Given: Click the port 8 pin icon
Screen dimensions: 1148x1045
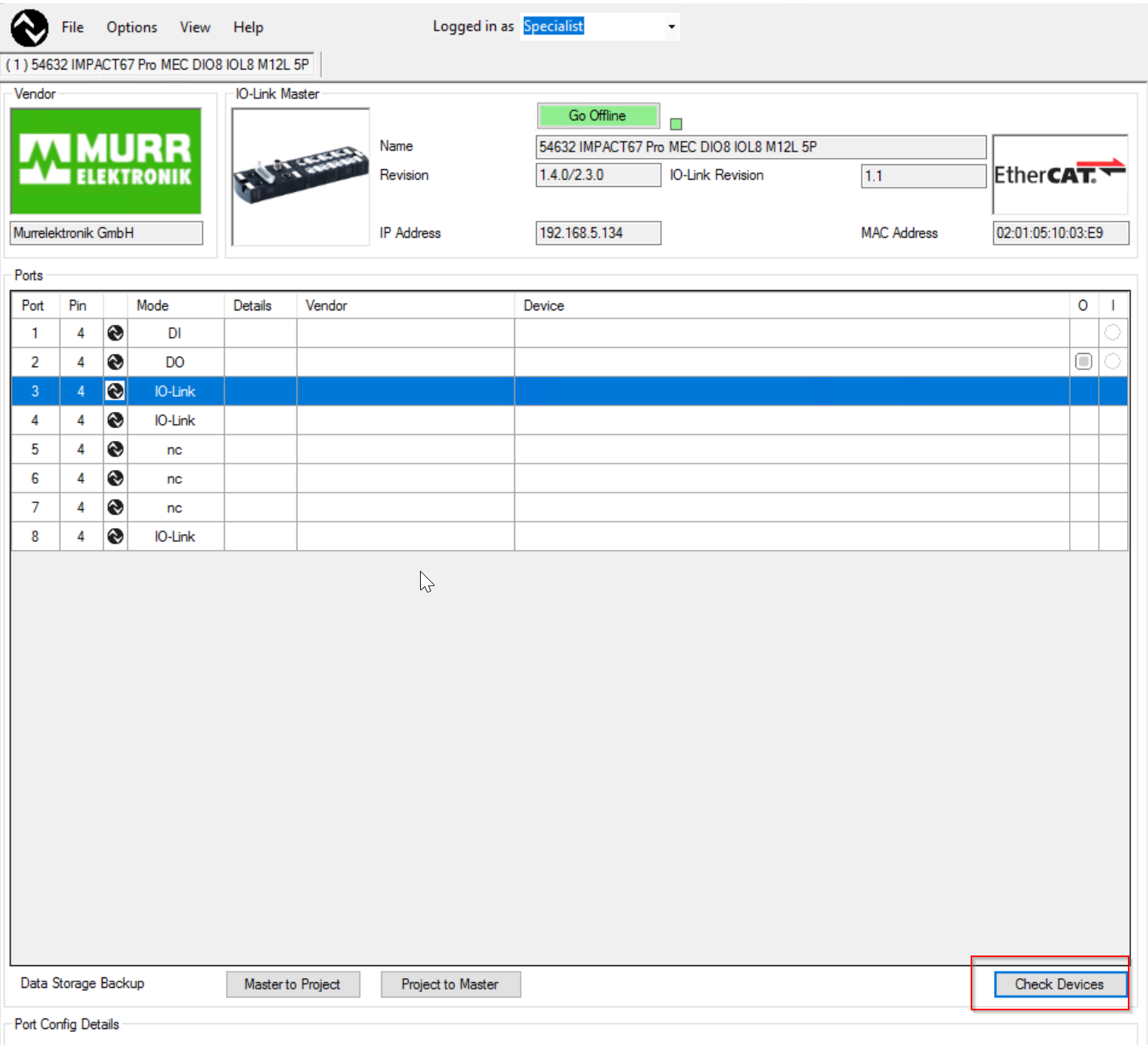Looking at the screenshot, I should pyautogui.click(x=115, y=536).
